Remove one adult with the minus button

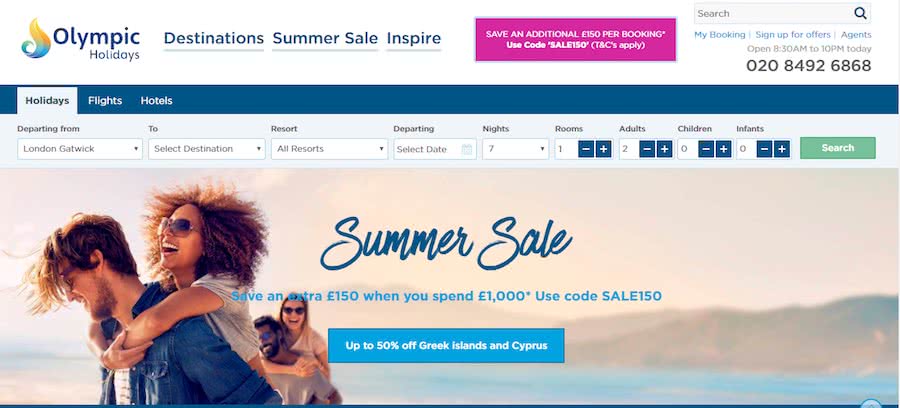click(x=647, y=149)
